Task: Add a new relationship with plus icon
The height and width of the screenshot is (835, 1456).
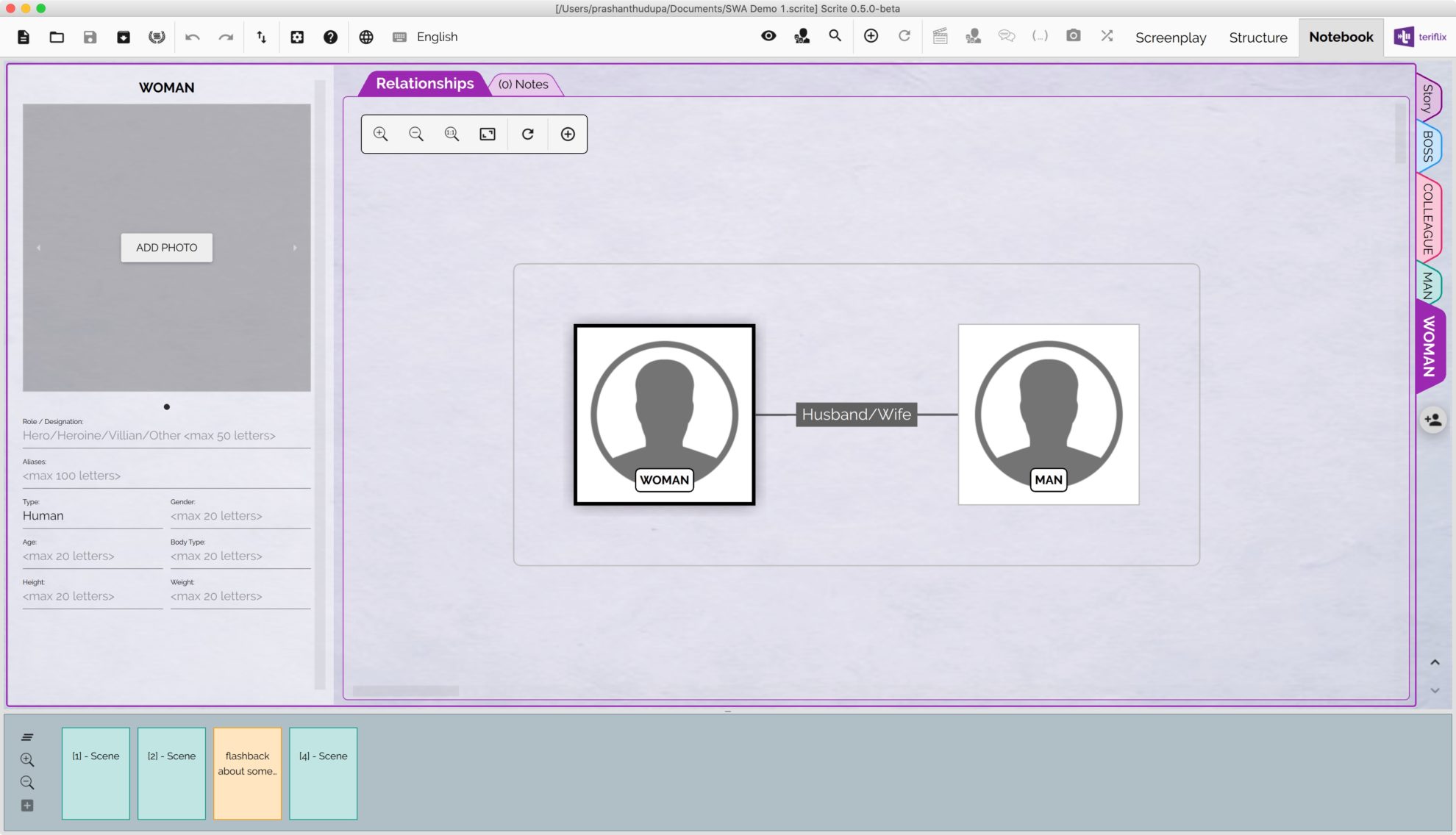Action: [x=568, y=134]
